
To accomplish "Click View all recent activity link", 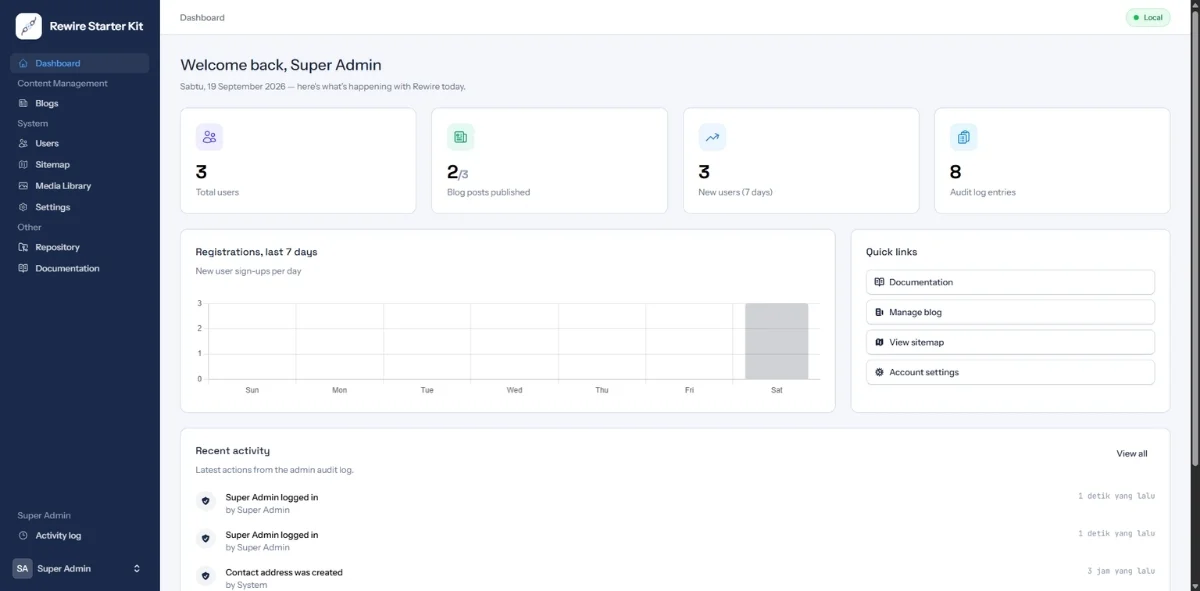I will [x=1132, y=454].
